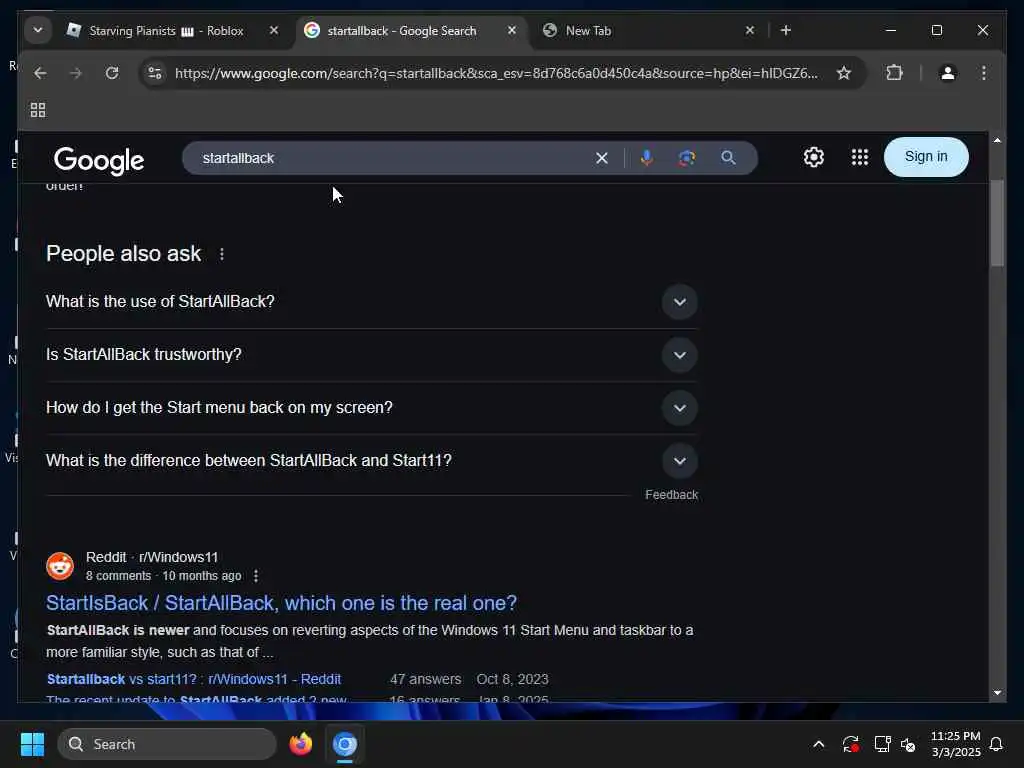Open Startallback vs start11 Reddit link
This screenshot has height=768, width=1024.
(x=194, y=679)
